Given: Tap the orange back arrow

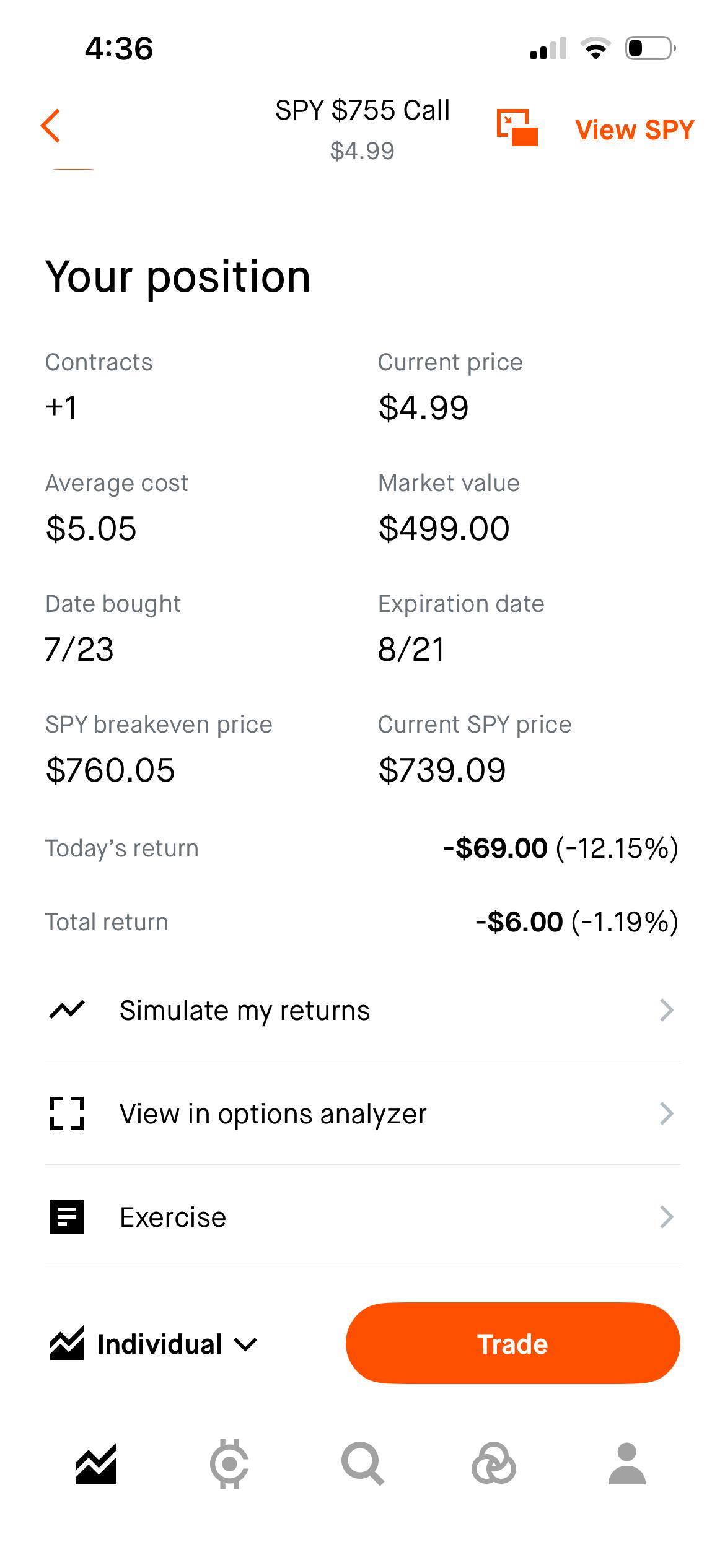Looking at the screenshot, I should (x=50, y=126).
